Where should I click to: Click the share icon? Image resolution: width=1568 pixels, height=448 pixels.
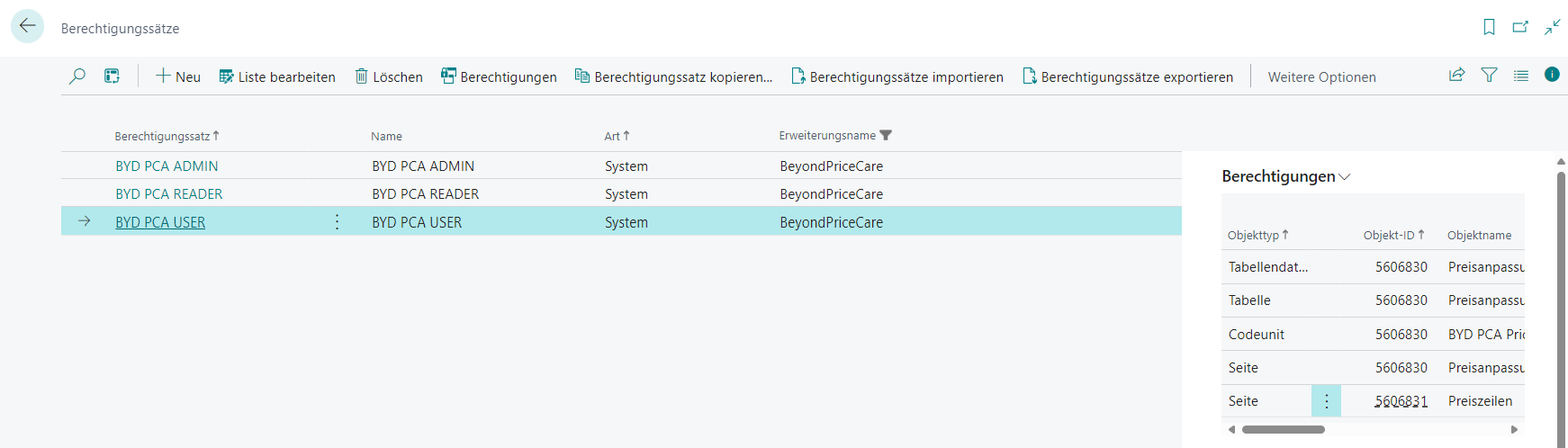1456,76
